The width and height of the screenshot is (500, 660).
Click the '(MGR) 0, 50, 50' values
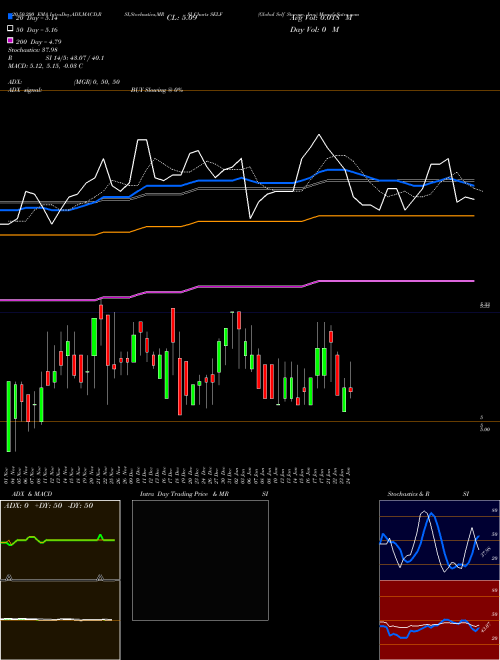click(97, 82)
